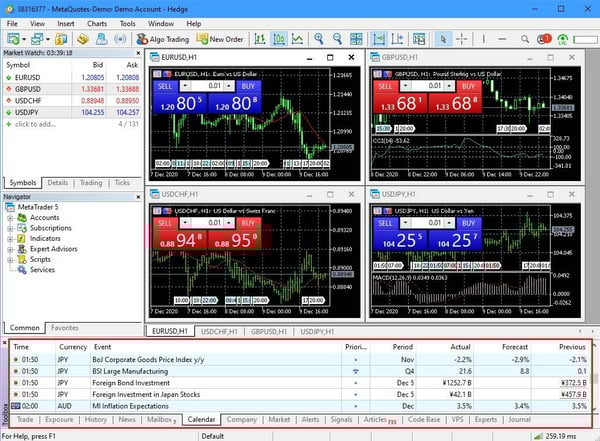
Task: Open the Ticks tab in Market Watch
Action: click(x=121, y=183)
